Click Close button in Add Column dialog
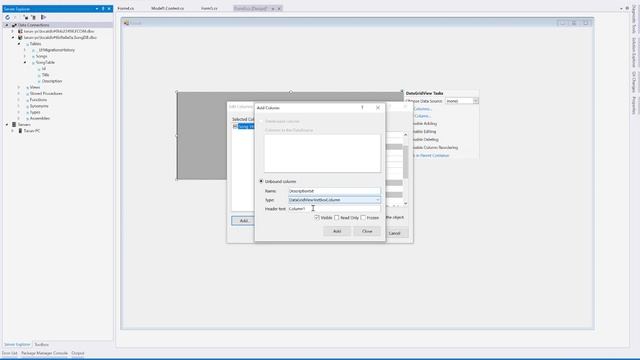The image size is (640, 360). (x=367, y=231)
